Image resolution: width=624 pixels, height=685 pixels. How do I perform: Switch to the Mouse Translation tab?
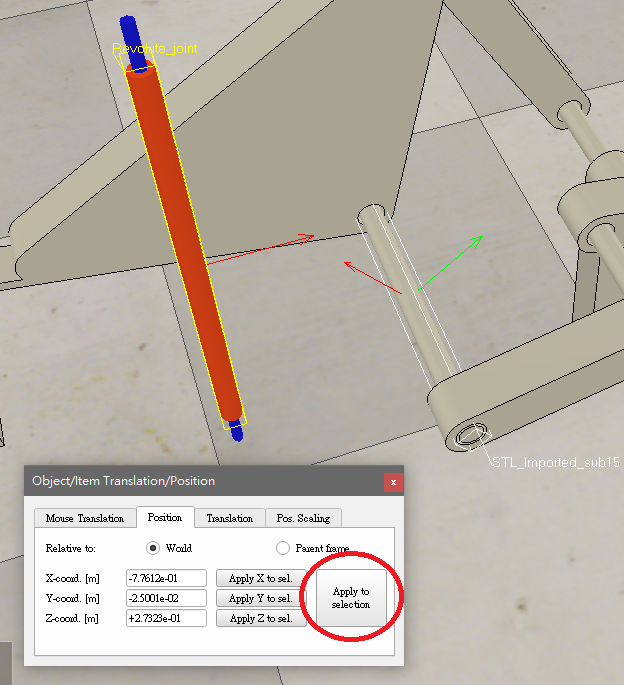click(x=84, y=518)
